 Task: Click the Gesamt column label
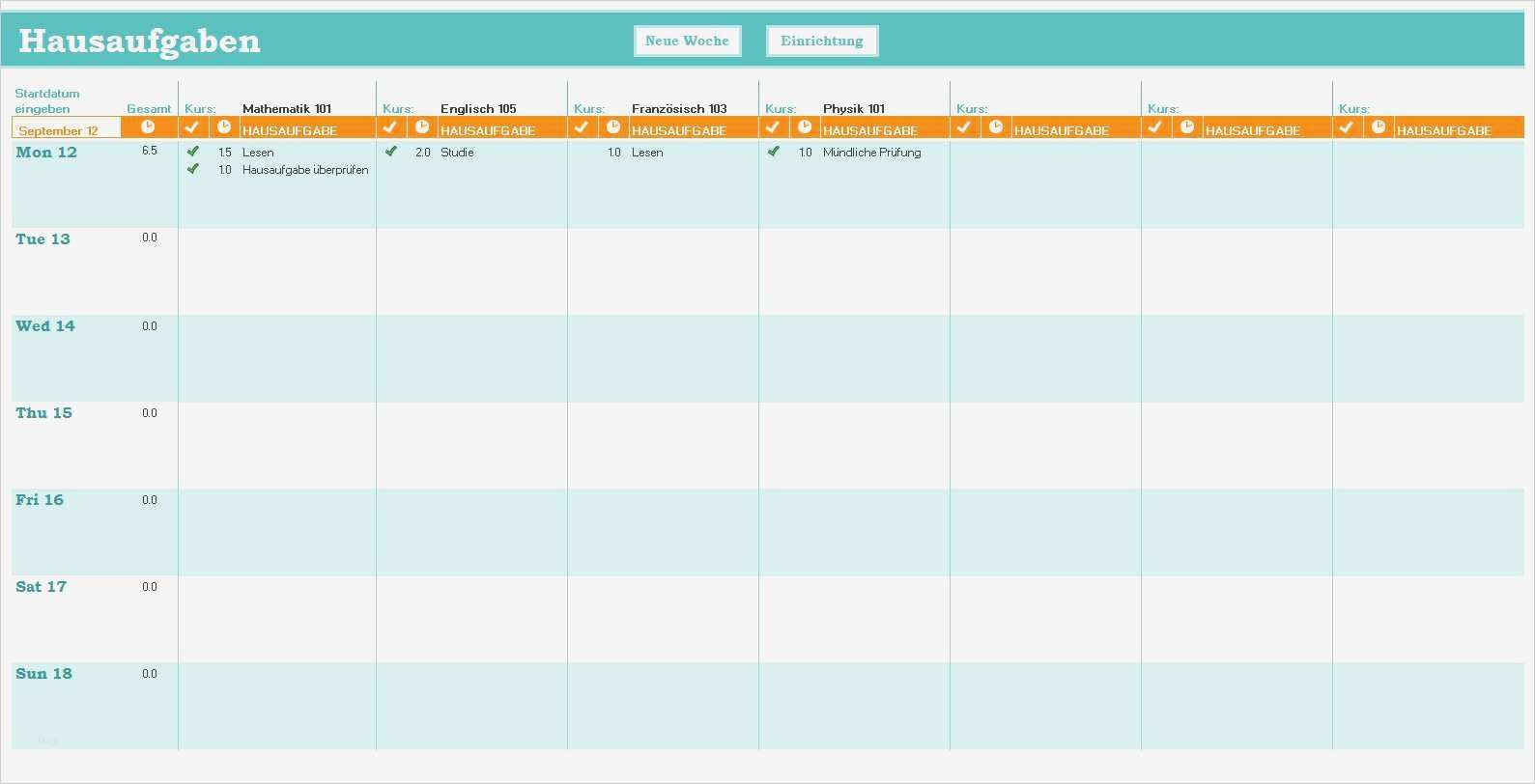coord(149,109)
